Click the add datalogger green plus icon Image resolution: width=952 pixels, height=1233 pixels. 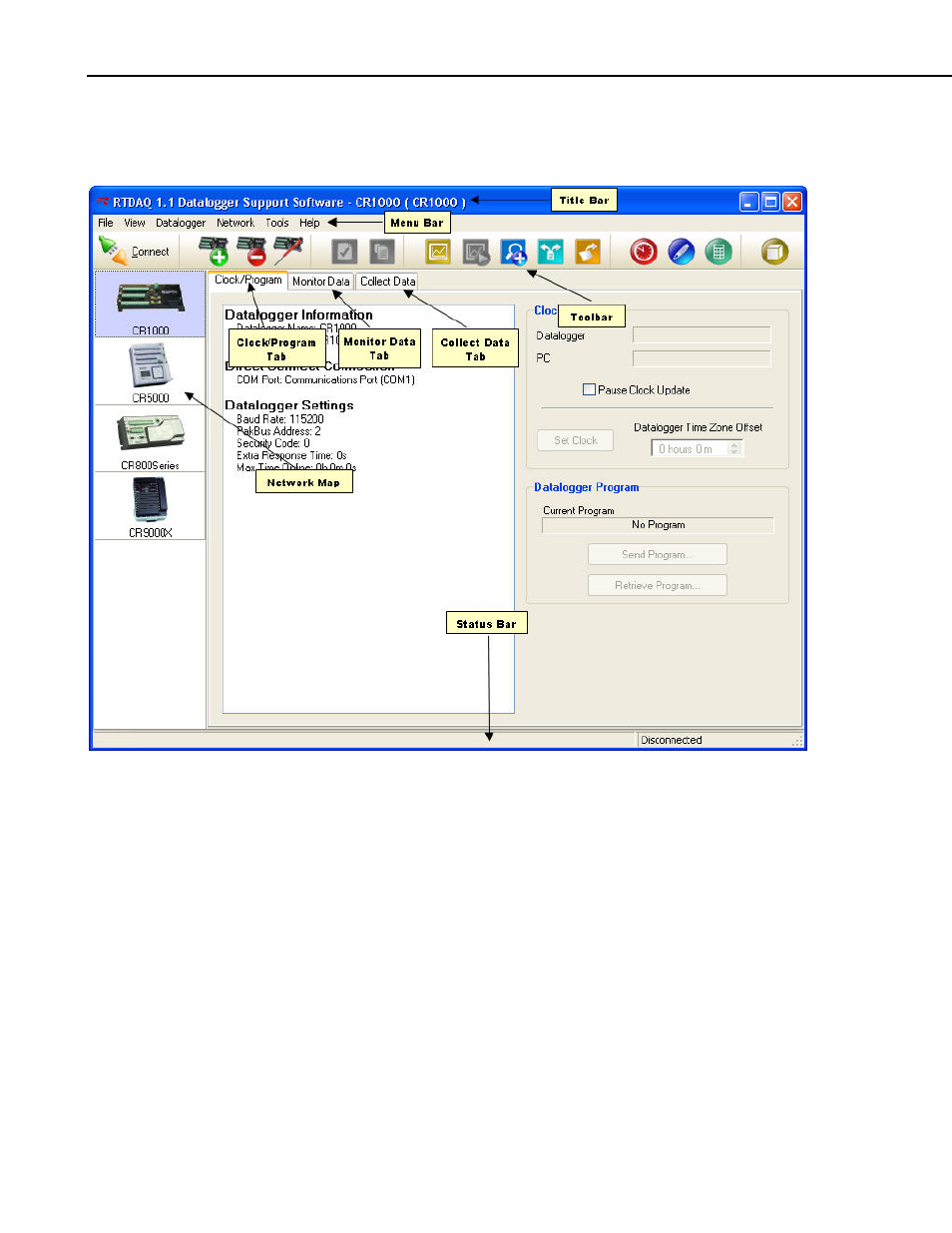pyautogui.click(x=214, y=252)
